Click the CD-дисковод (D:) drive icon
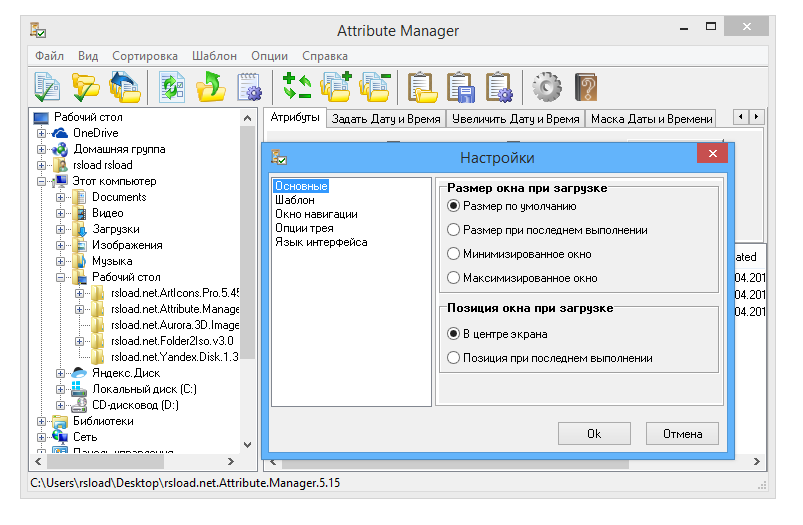This screenshot has height=525, width=803. click(x=79, y=405)
